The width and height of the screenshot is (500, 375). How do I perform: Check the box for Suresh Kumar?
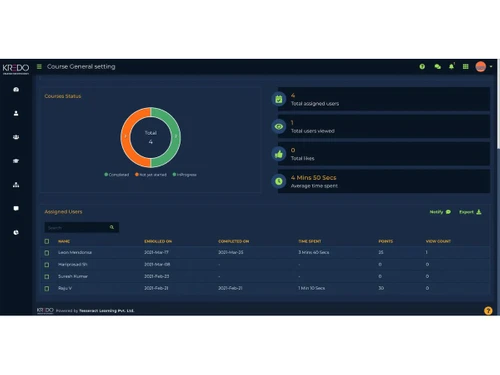[x=47, y=277]
